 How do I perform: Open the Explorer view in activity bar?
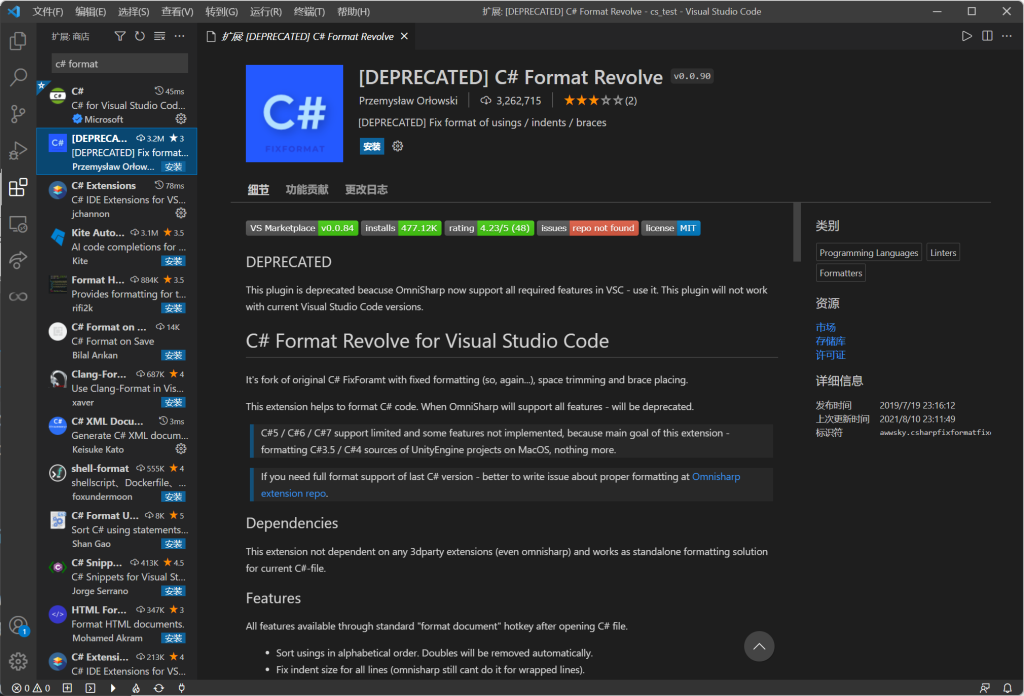pyautogui.click(x=18, y=40)
